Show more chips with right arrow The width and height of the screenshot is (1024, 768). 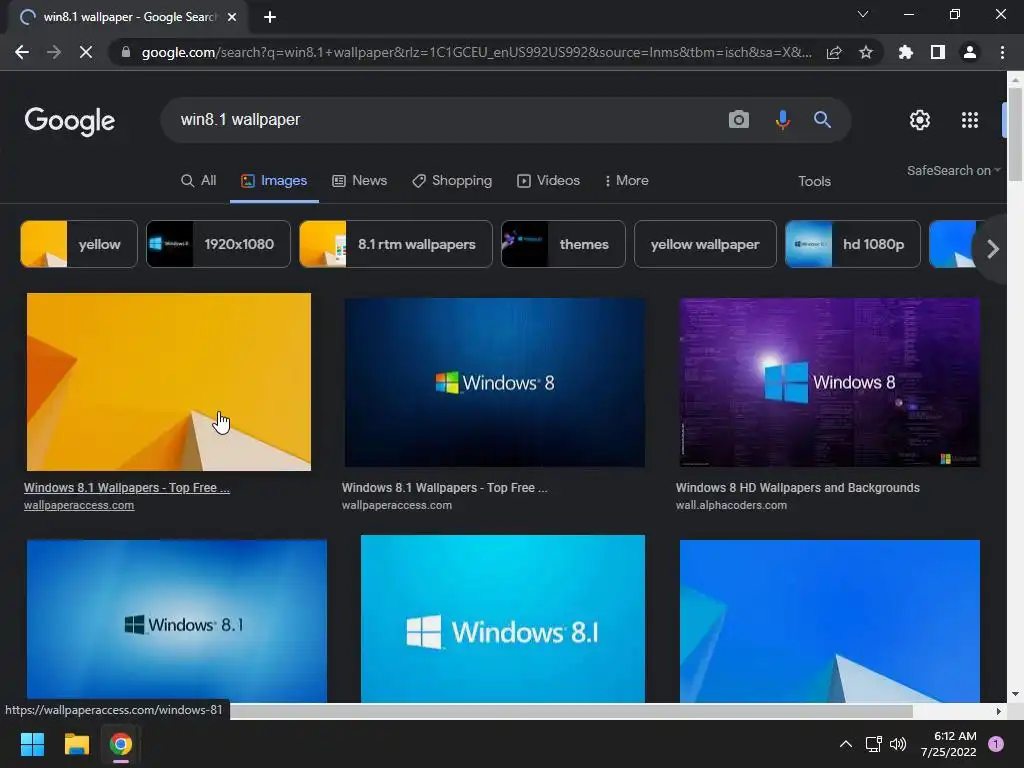click(993, 249)
